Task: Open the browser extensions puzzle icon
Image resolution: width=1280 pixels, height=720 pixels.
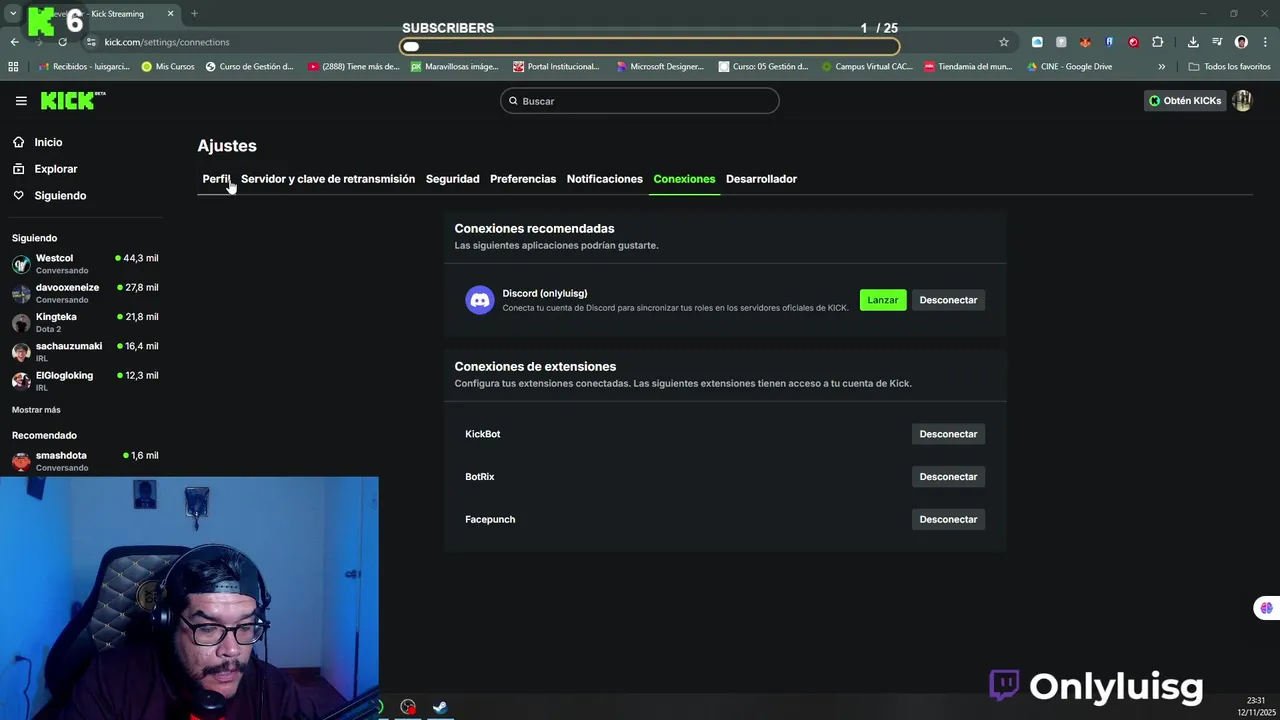Action: coord(1157,42)
